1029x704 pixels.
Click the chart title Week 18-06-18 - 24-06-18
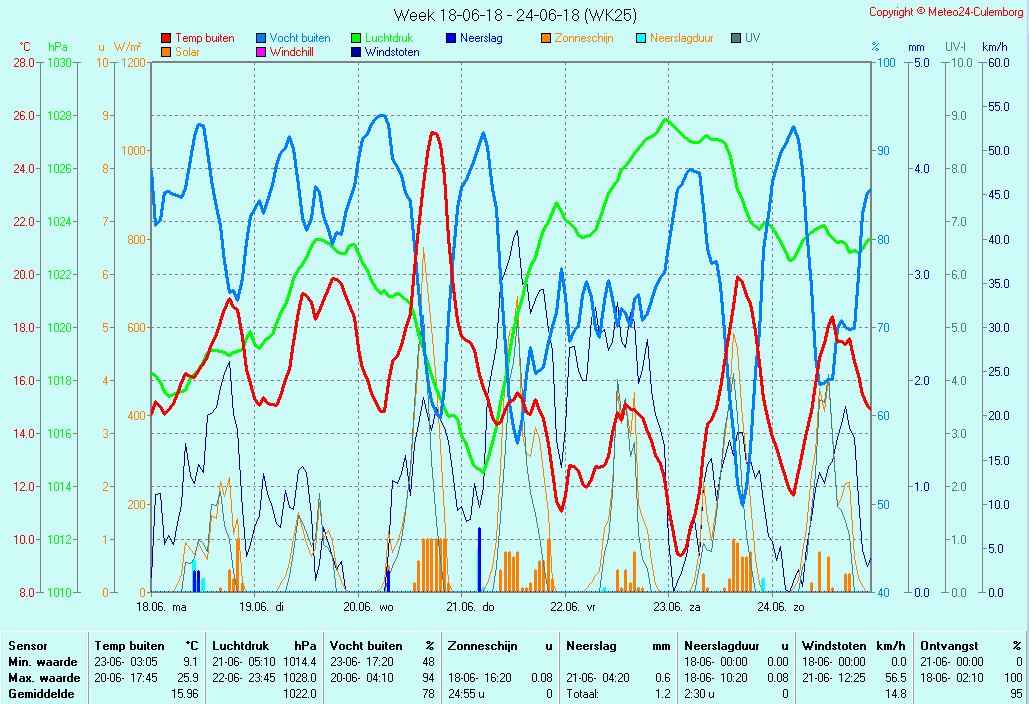514,14
